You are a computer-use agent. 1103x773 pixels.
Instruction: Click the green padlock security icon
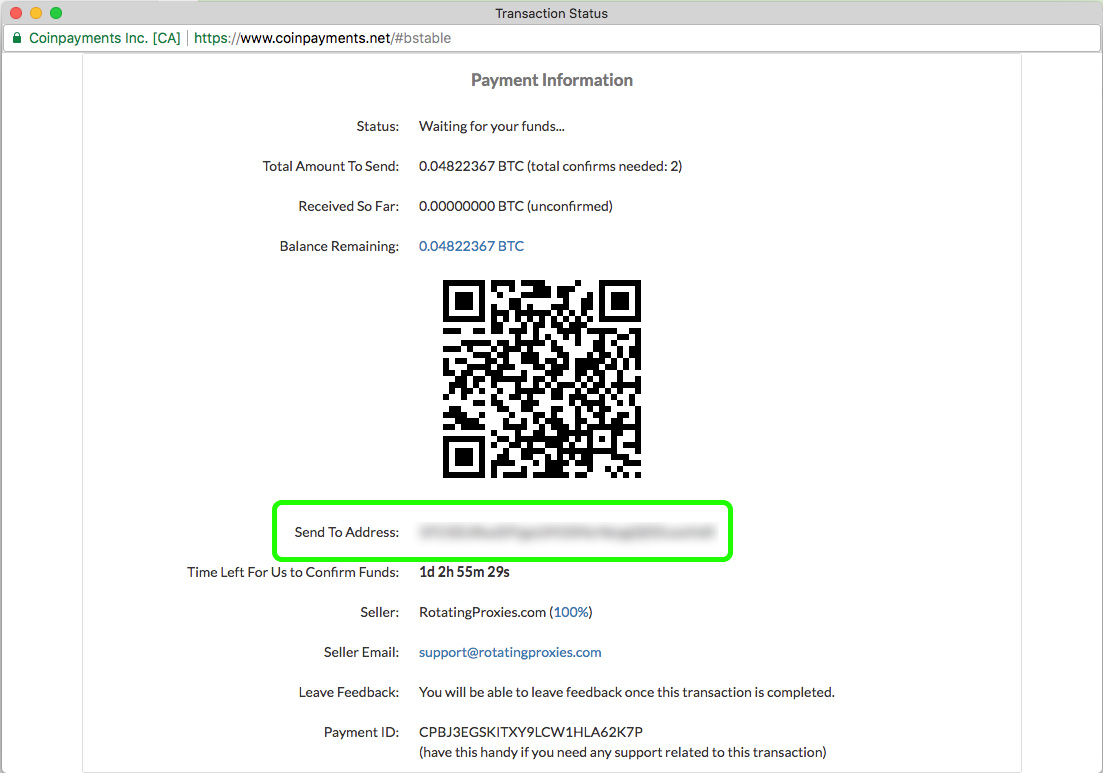click(17, 38)
